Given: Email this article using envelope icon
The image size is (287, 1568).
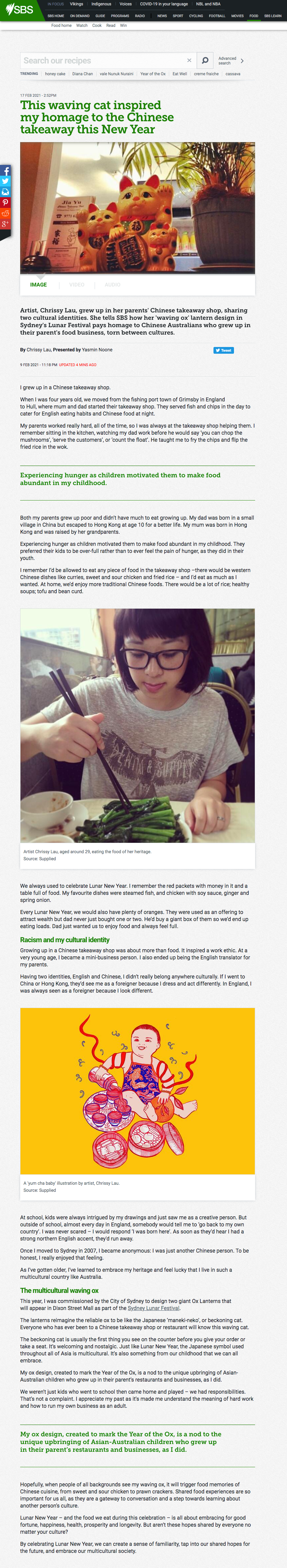Looking at the screenshot, I should [5, 192].
